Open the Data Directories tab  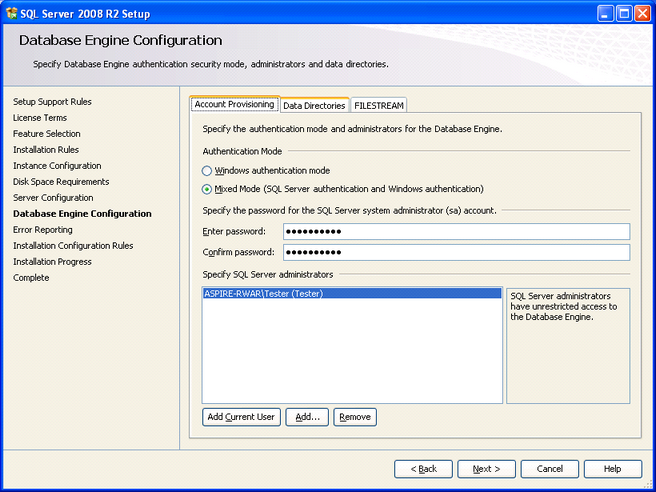pos(313,105)
